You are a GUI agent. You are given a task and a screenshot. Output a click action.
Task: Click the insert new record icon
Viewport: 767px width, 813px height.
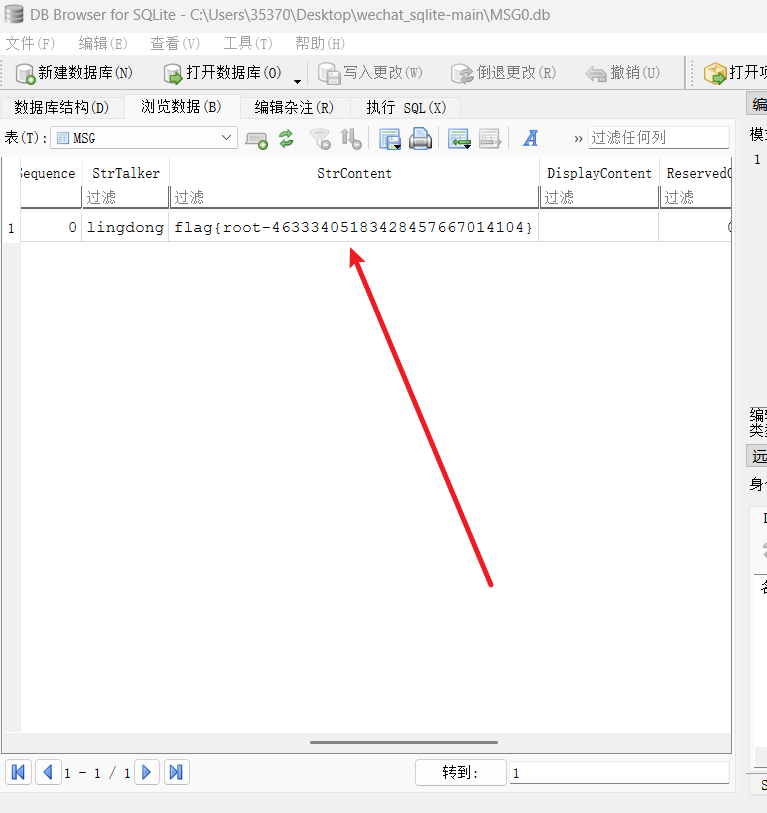pos(459,139)
